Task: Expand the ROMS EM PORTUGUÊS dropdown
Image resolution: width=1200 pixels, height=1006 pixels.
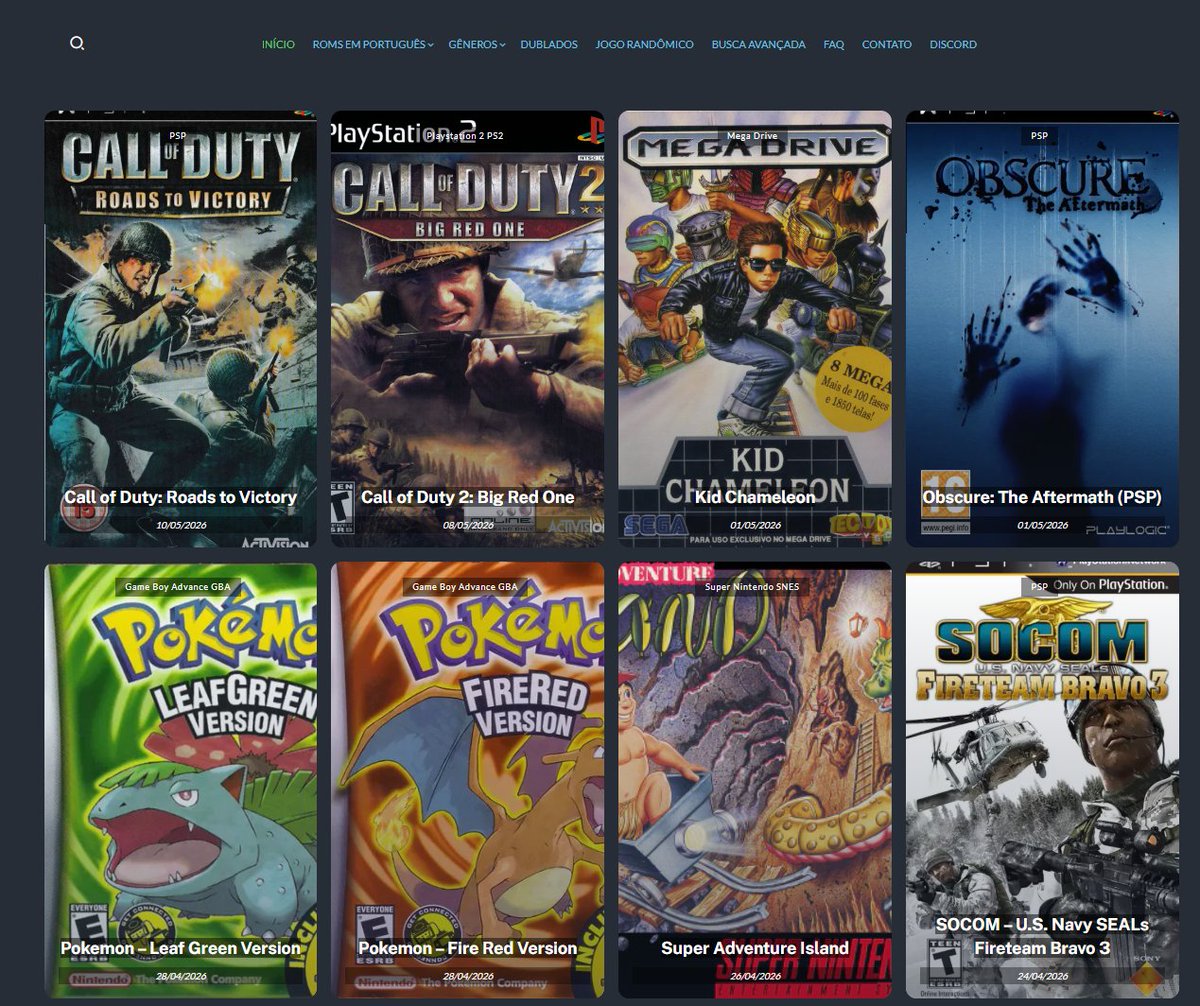Action: pyautogui.click(x=372, y=45)
